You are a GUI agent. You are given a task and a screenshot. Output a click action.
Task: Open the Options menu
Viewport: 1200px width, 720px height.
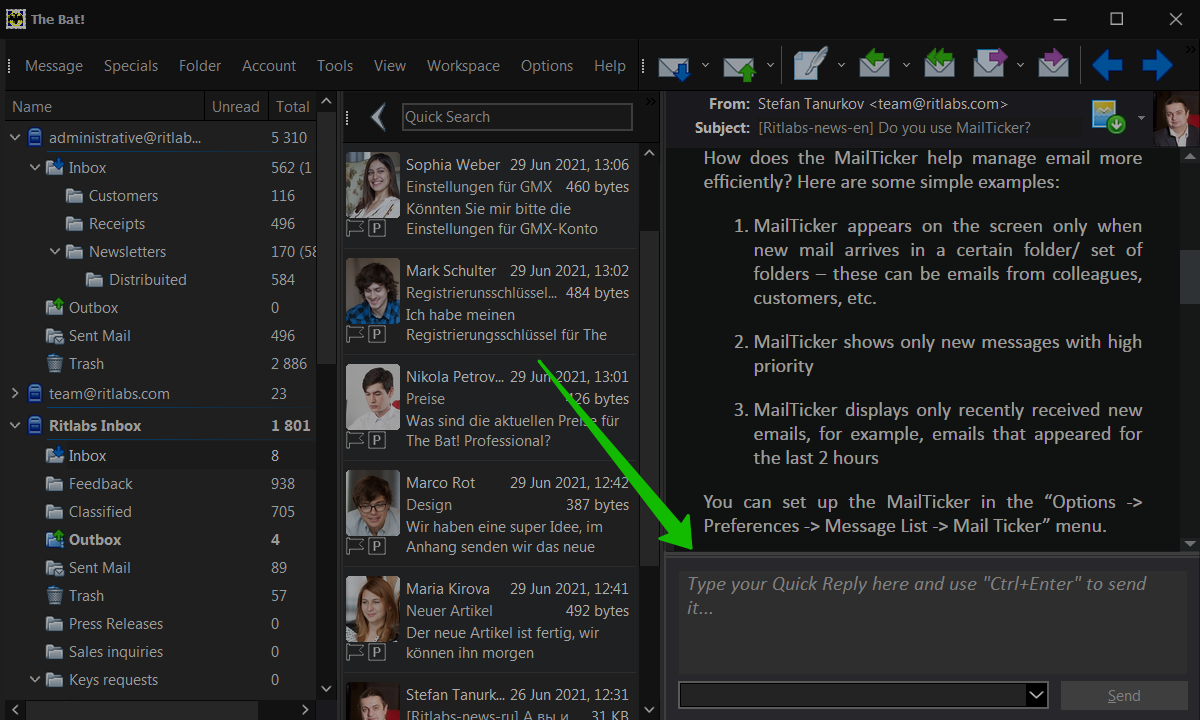tap(547, 66)
